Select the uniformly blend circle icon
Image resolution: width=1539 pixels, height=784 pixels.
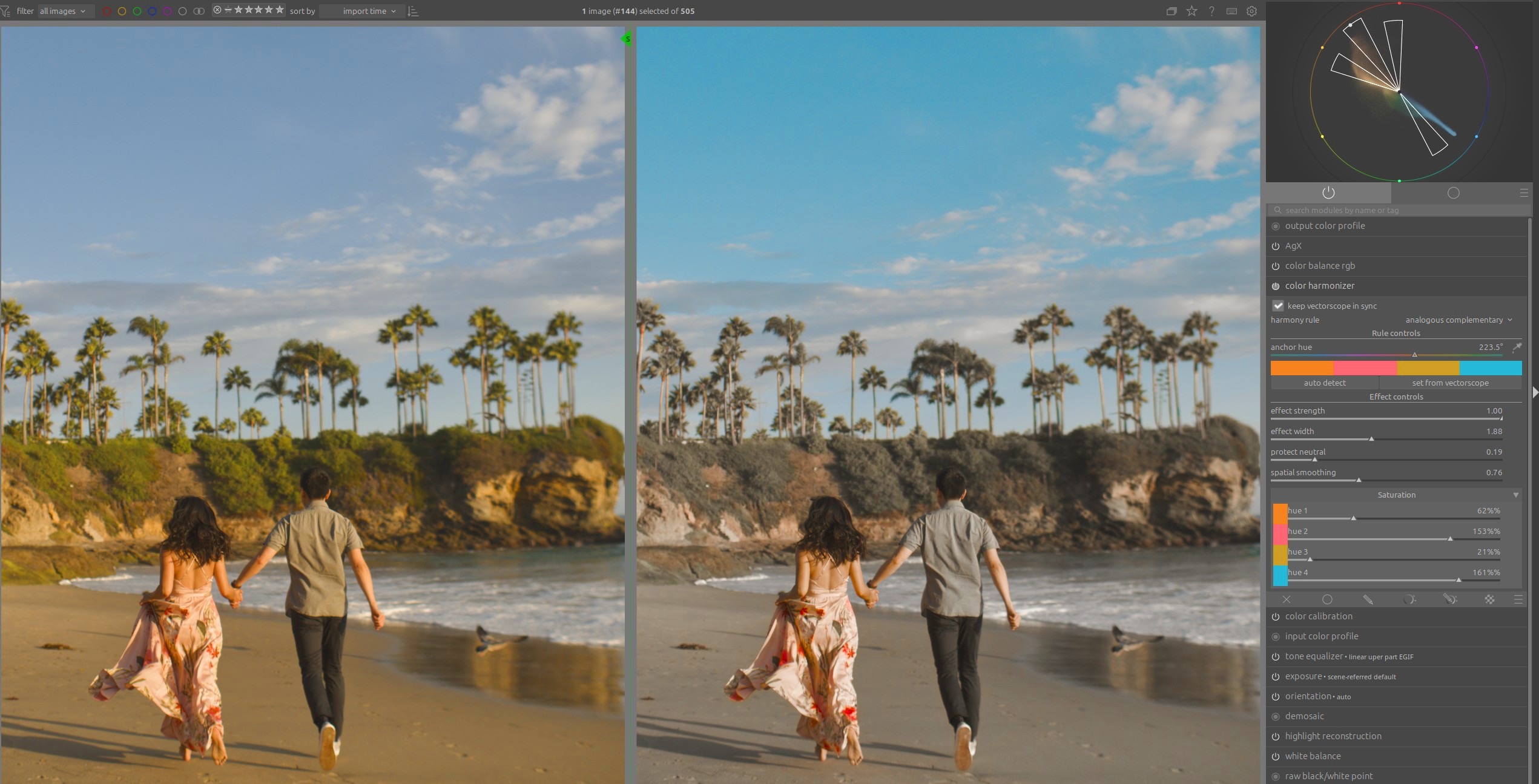click(x=1327, y=599)
